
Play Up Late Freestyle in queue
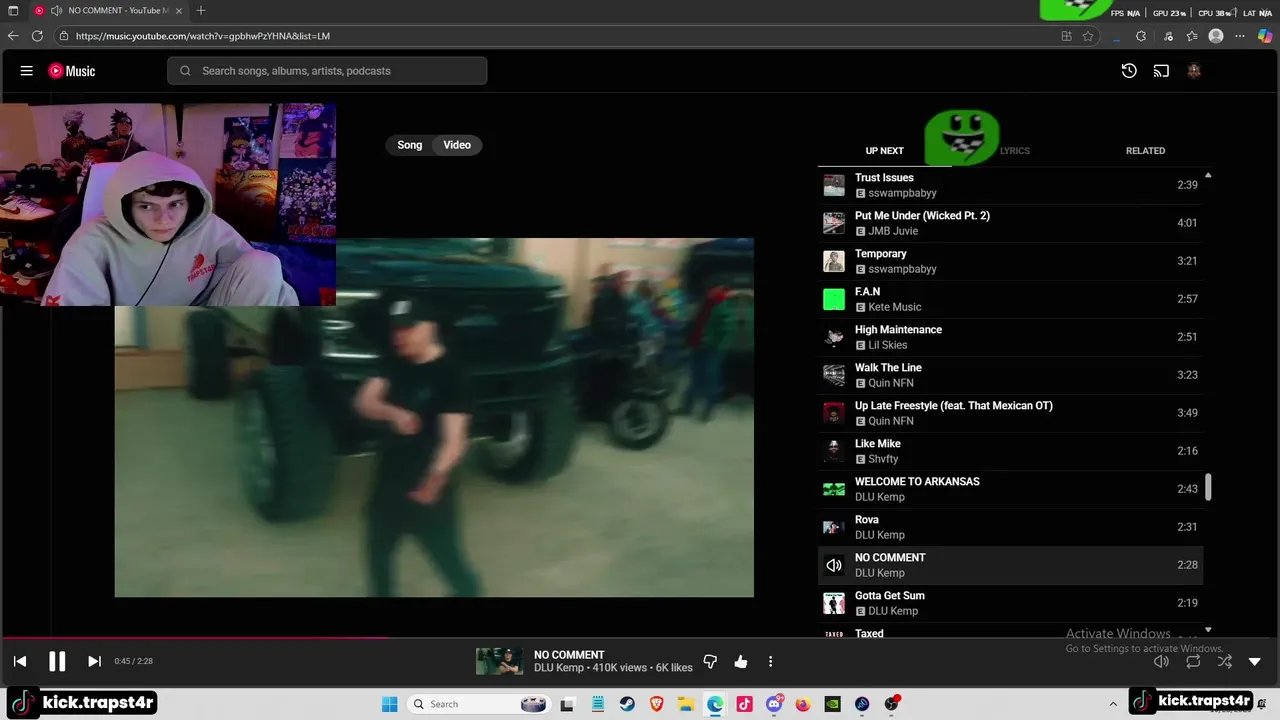(1010, 413)
